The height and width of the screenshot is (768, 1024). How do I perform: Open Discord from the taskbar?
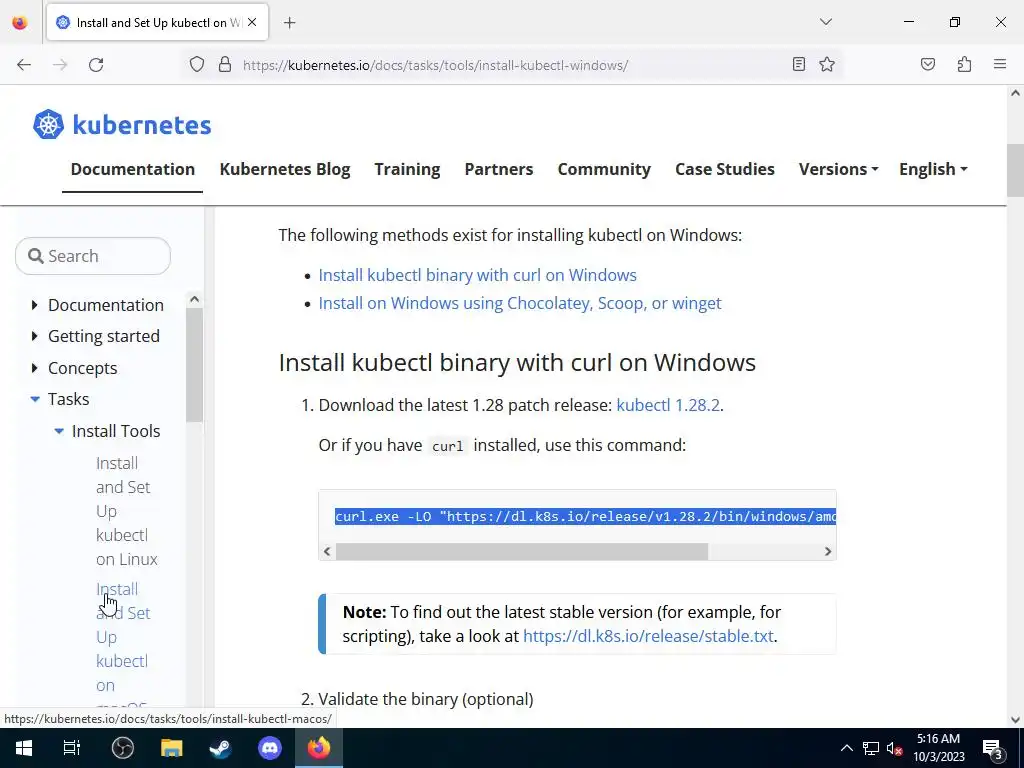click(270, 748)
